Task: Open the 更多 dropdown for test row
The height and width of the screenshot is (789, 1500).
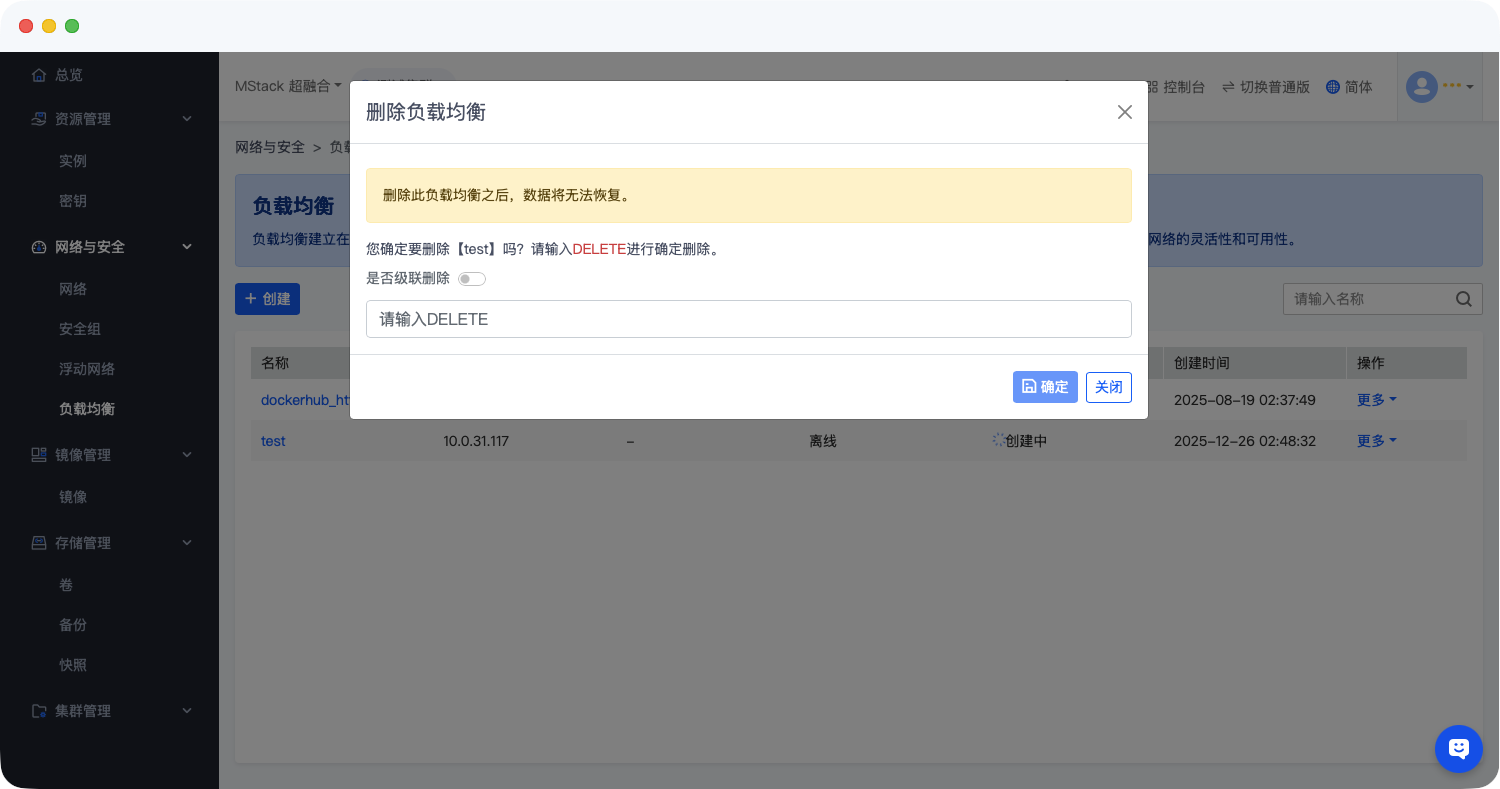Action: [1376, 440]
